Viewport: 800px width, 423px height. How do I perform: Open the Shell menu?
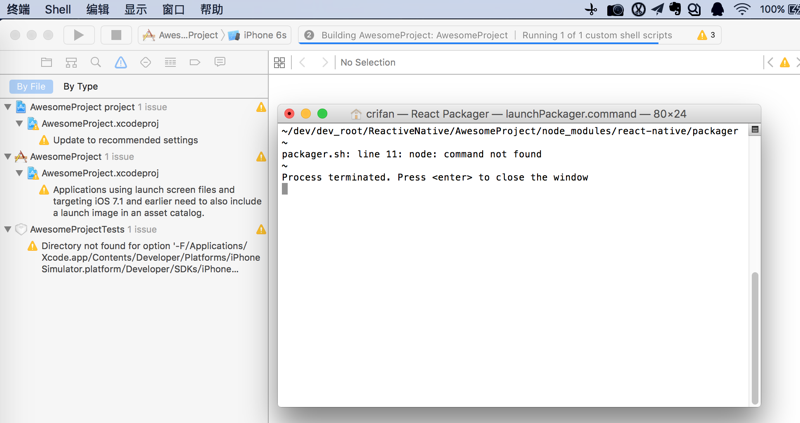point(58,9)
